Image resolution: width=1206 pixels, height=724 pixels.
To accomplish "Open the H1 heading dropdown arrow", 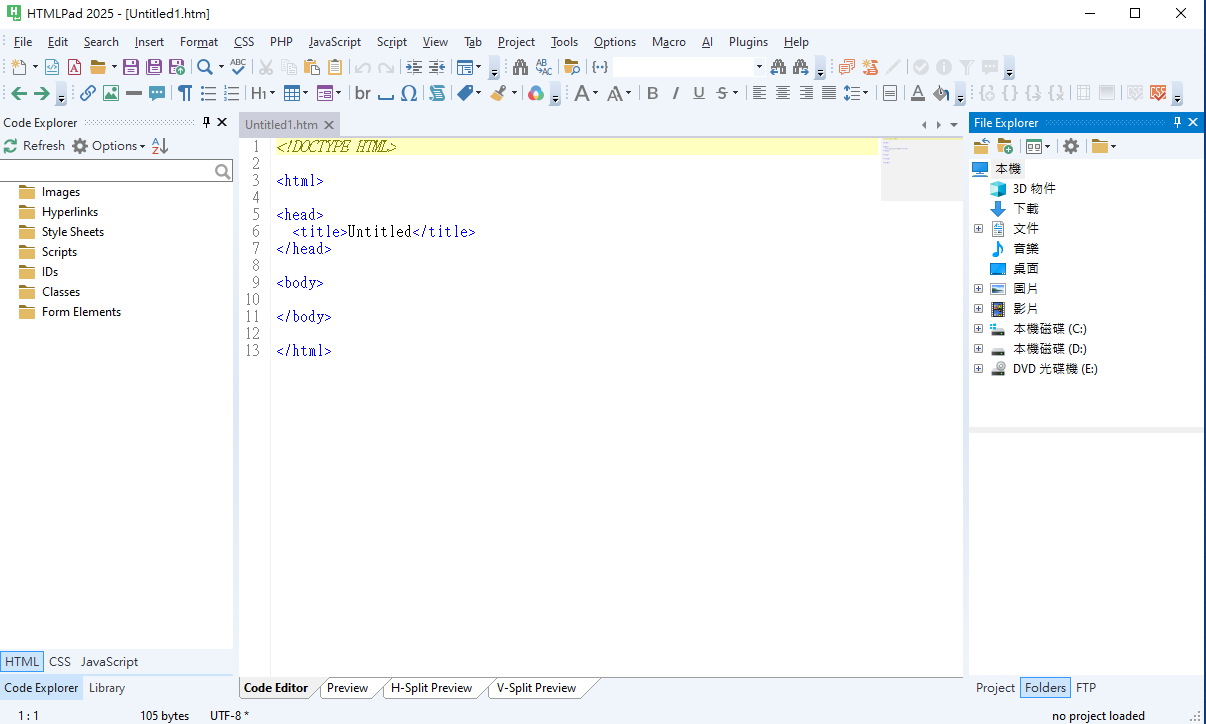I will pos(272,93).
